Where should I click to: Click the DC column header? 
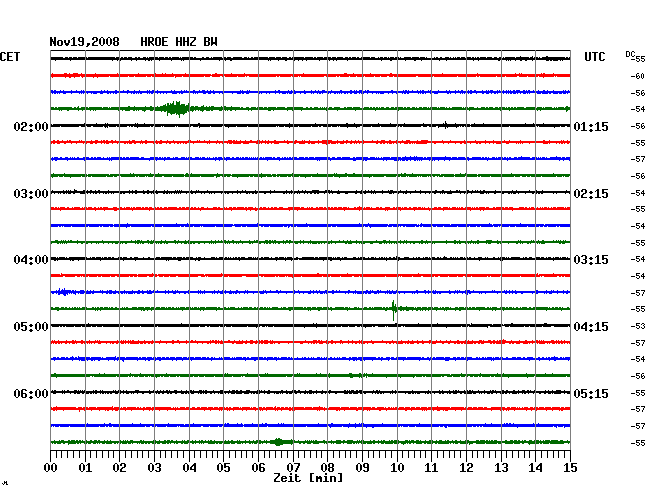tap(630, 54)
